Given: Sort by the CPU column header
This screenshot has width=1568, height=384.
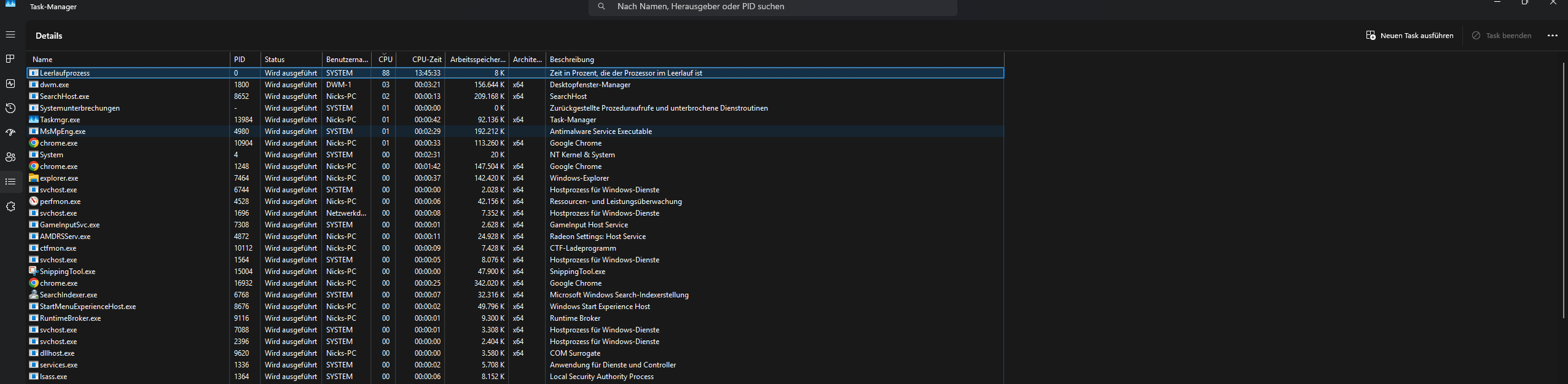Looking at the screenshot, I should click(384, 60).
